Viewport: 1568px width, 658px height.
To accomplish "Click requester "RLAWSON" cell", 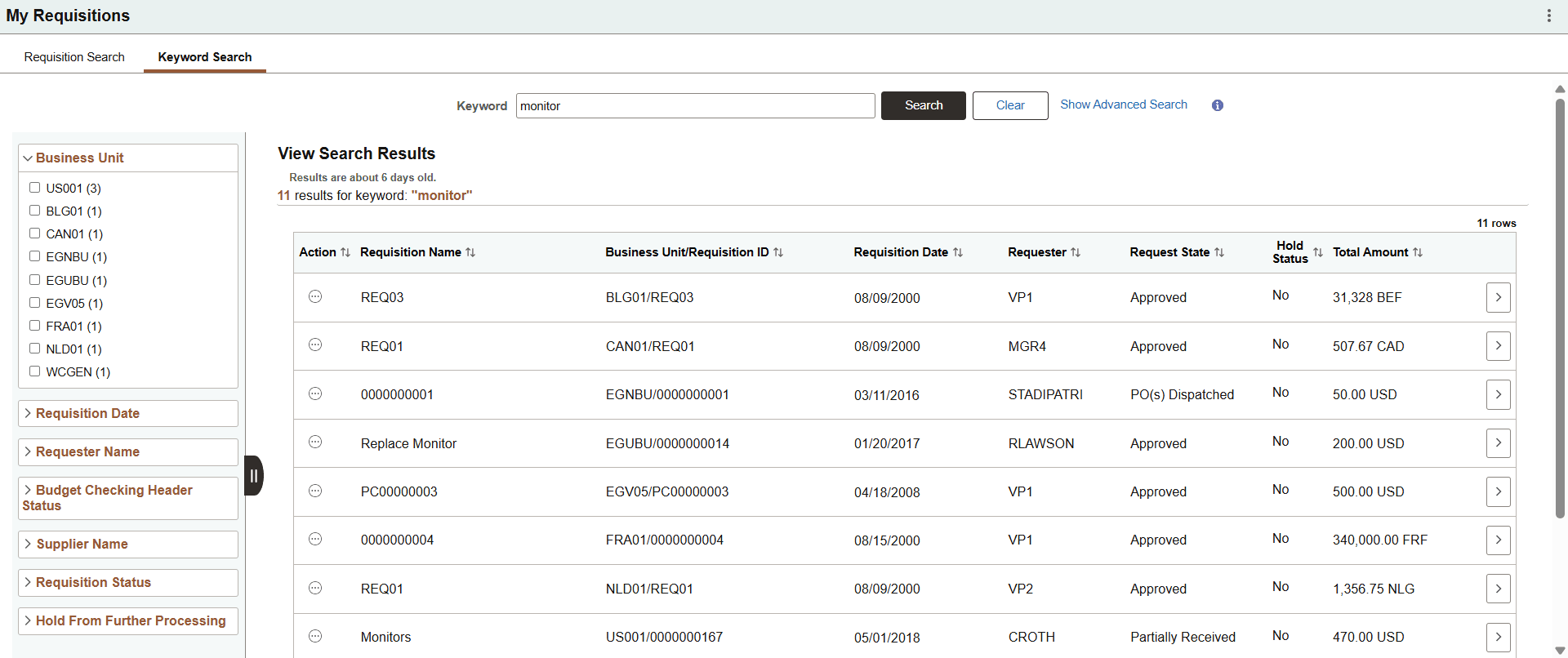I will point(1041,443).
